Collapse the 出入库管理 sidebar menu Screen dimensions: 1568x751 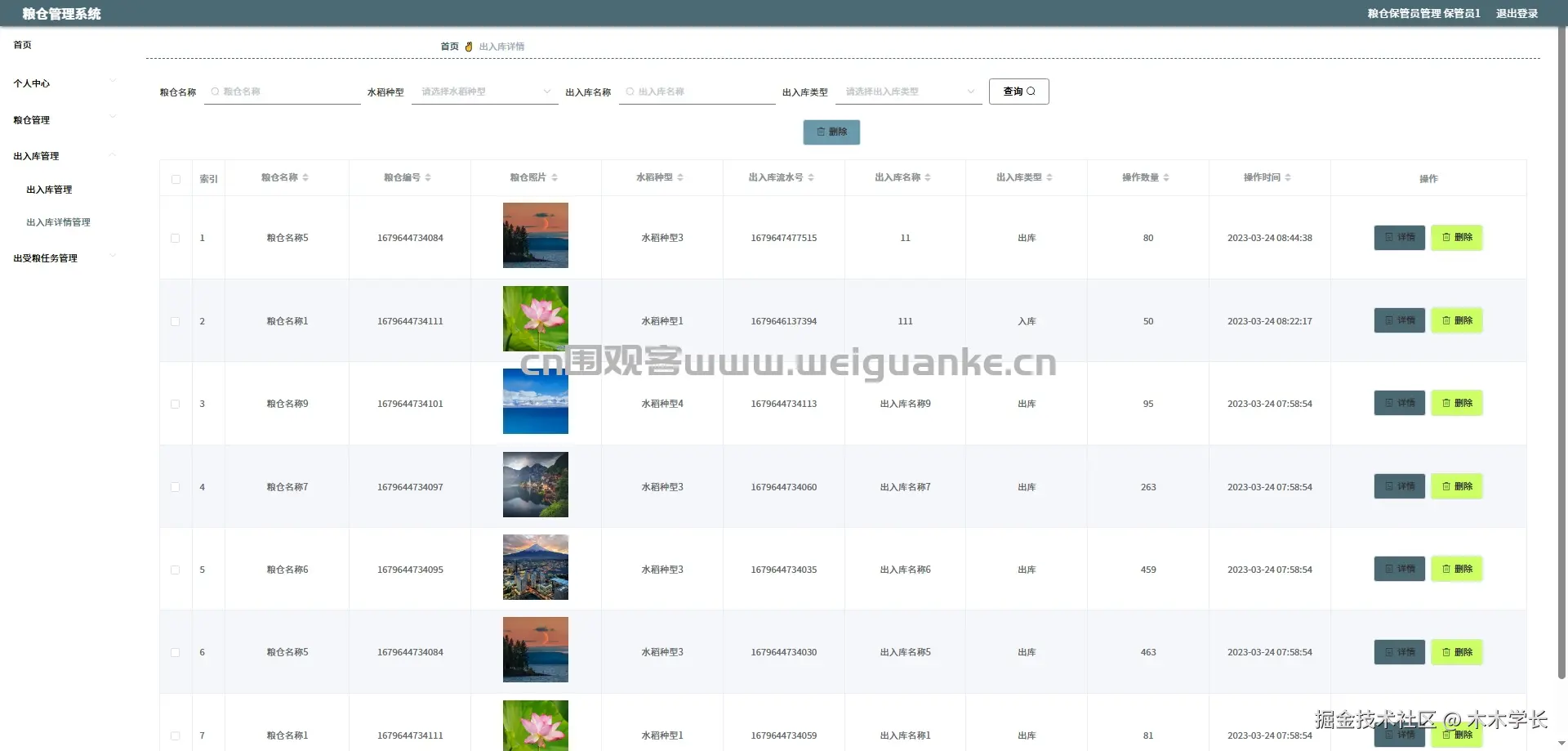65,156
